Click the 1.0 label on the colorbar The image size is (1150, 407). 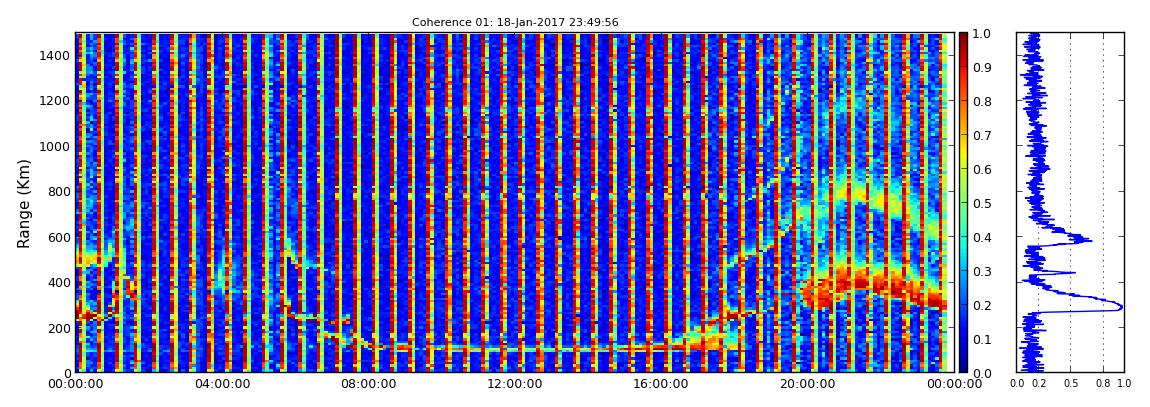984,34
